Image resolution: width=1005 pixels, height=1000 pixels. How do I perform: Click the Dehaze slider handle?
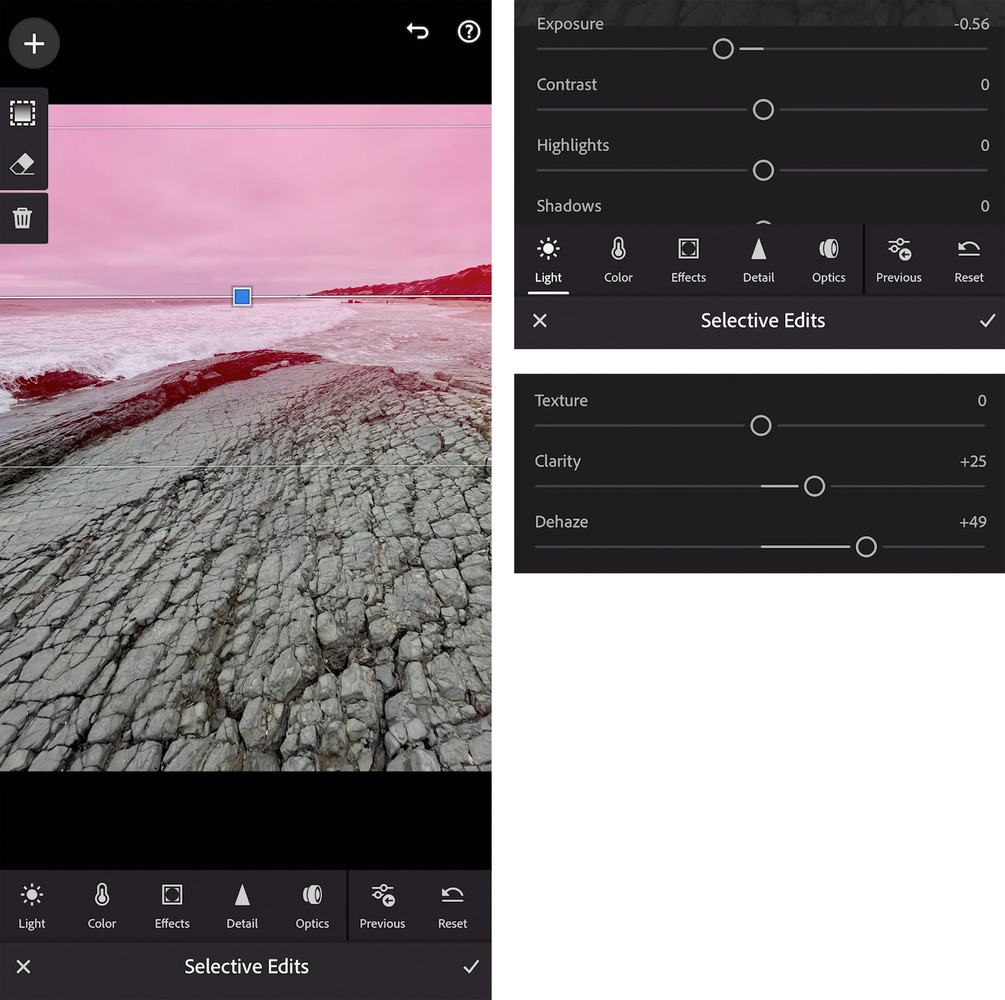[866, 547]
